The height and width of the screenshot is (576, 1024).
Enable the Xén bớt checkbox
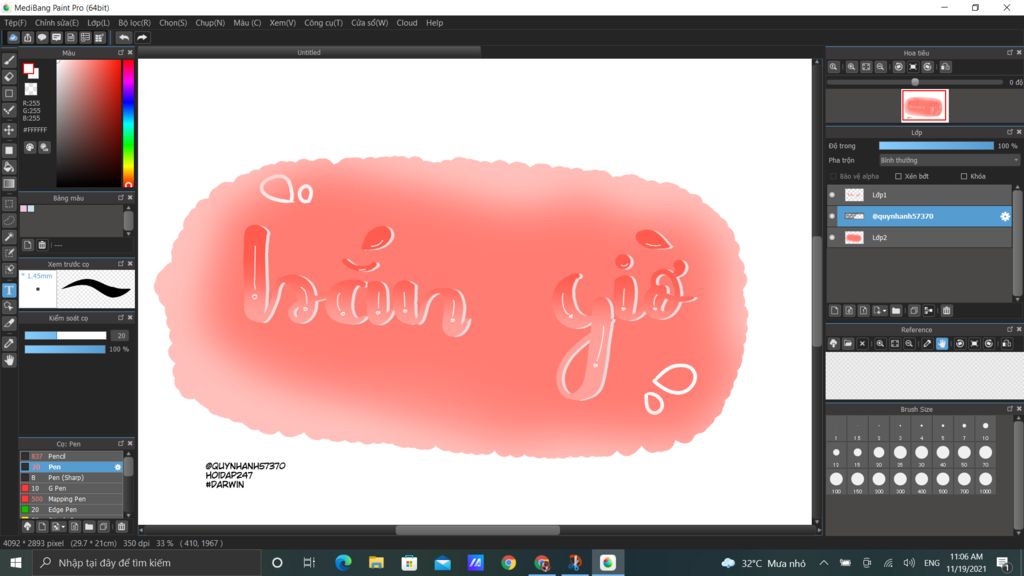(898, 176)
